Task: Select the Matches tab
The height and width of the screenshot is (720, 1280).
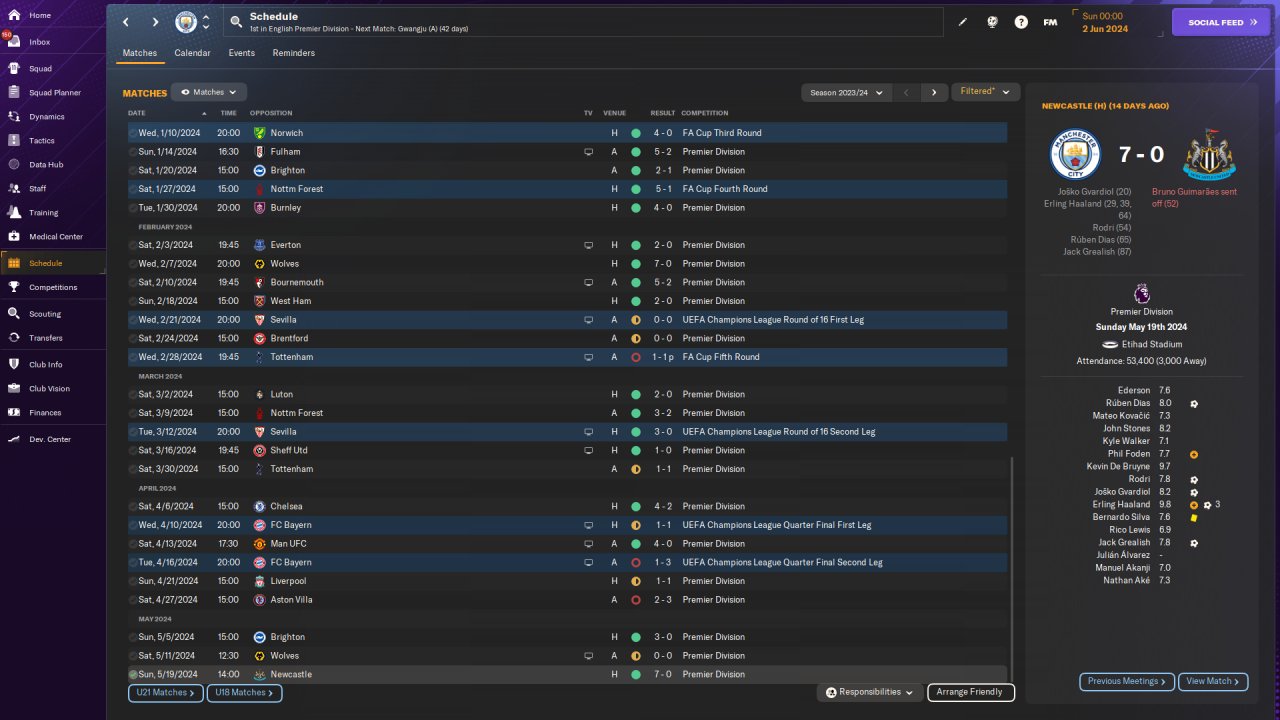Action: [140, 53]
